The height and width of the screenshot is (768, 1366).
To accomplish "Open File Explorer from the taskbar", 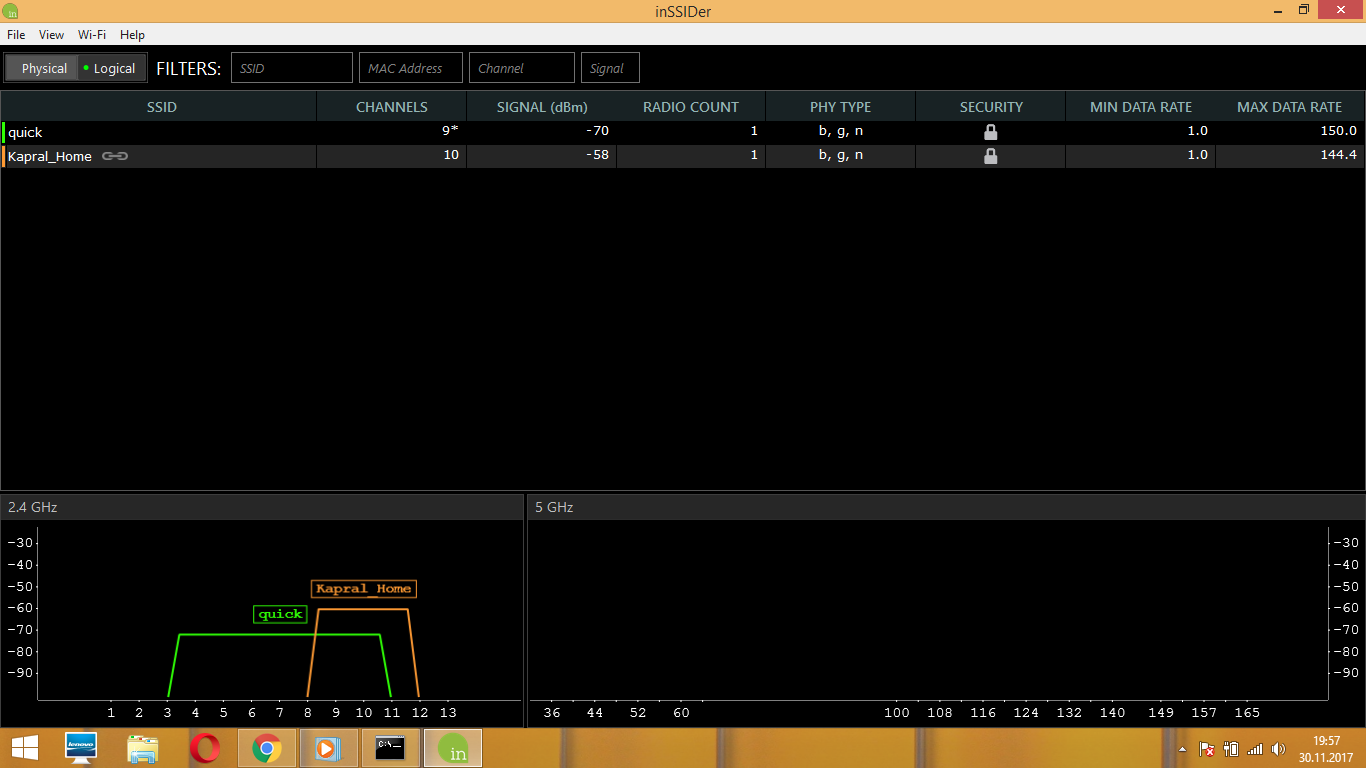I will (143, 748).
